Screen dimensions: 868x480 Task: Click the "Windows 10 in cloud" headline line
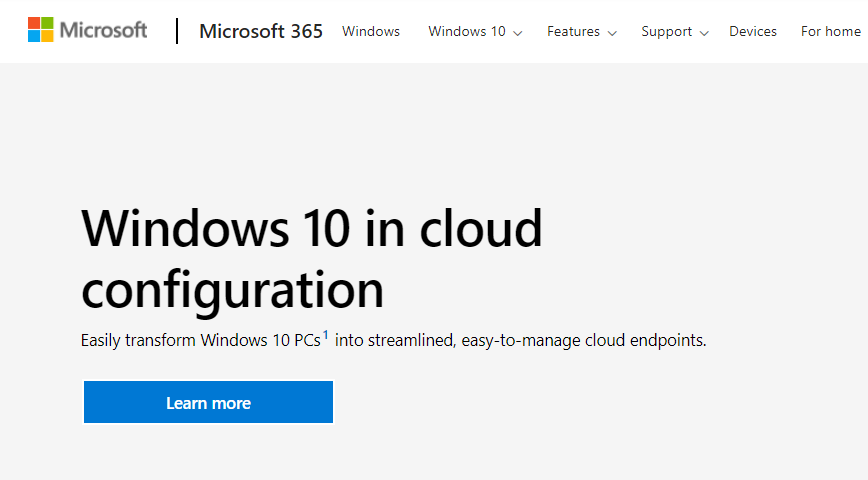coord(312,228)
